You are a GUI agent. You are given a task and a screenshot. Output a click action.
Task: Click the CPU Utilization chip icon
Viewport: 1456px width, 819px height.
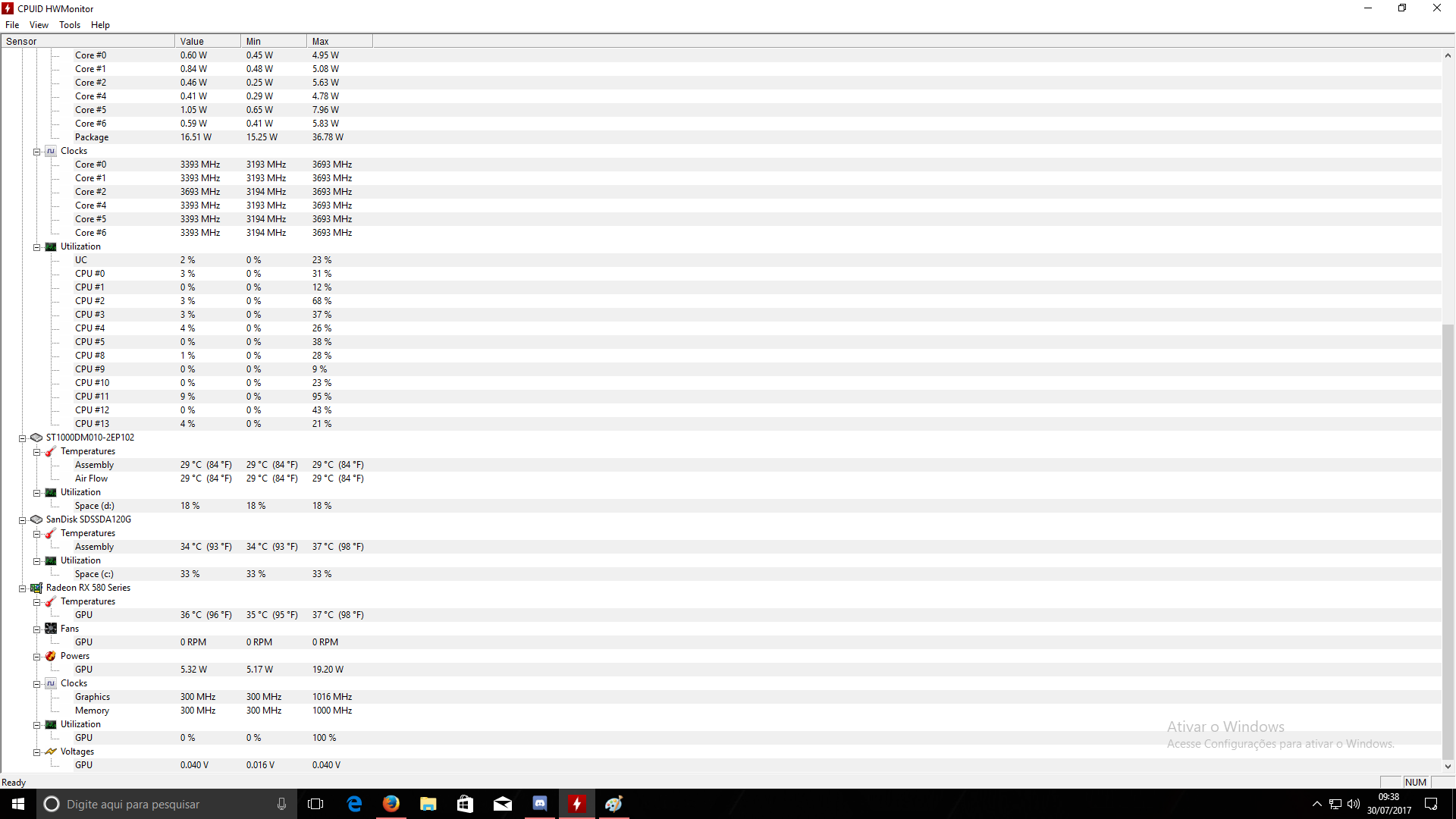(51, 246)
